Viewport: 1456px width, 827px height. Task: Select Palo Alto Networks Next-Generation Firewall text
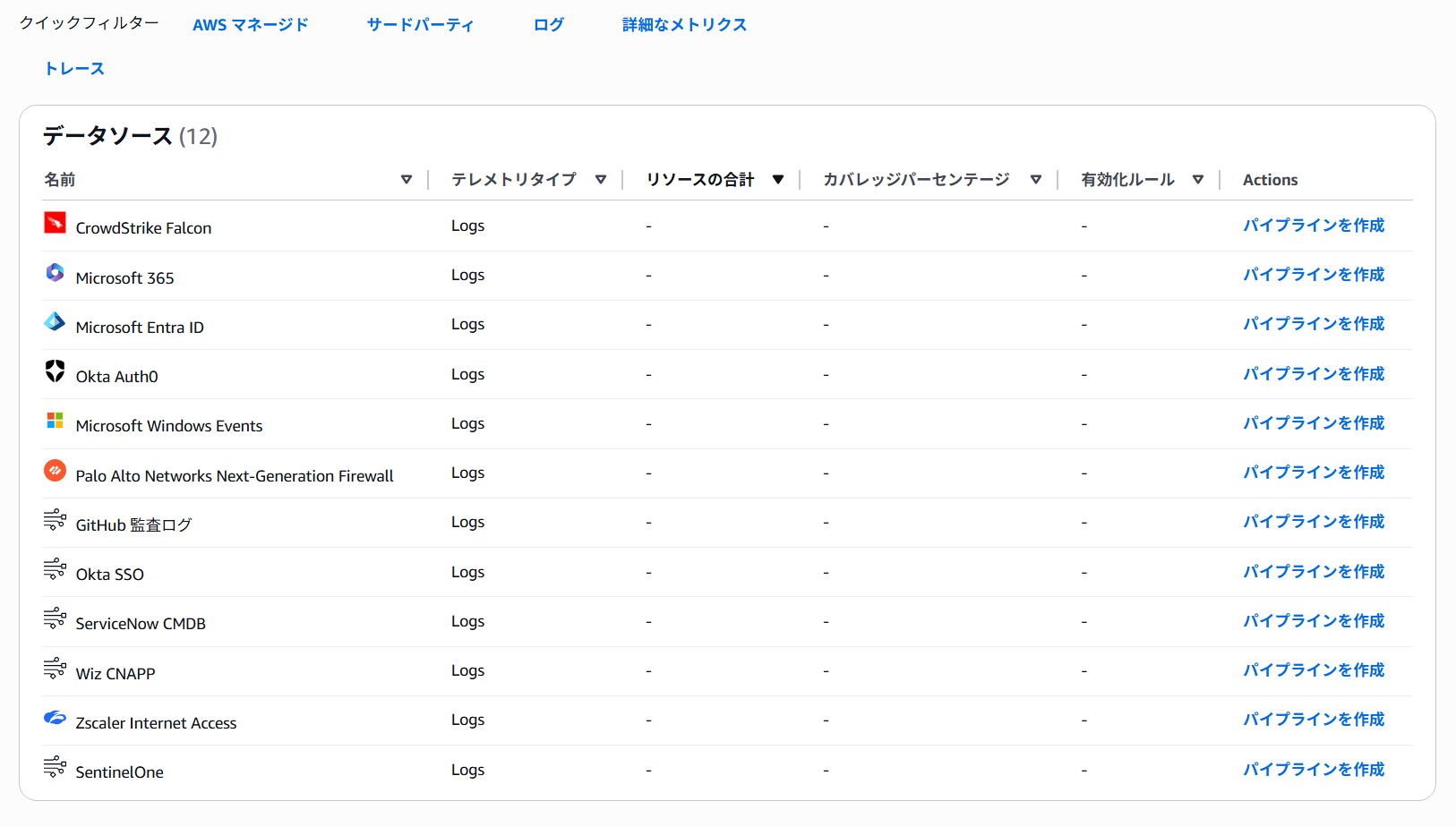[x=235, y=476]
